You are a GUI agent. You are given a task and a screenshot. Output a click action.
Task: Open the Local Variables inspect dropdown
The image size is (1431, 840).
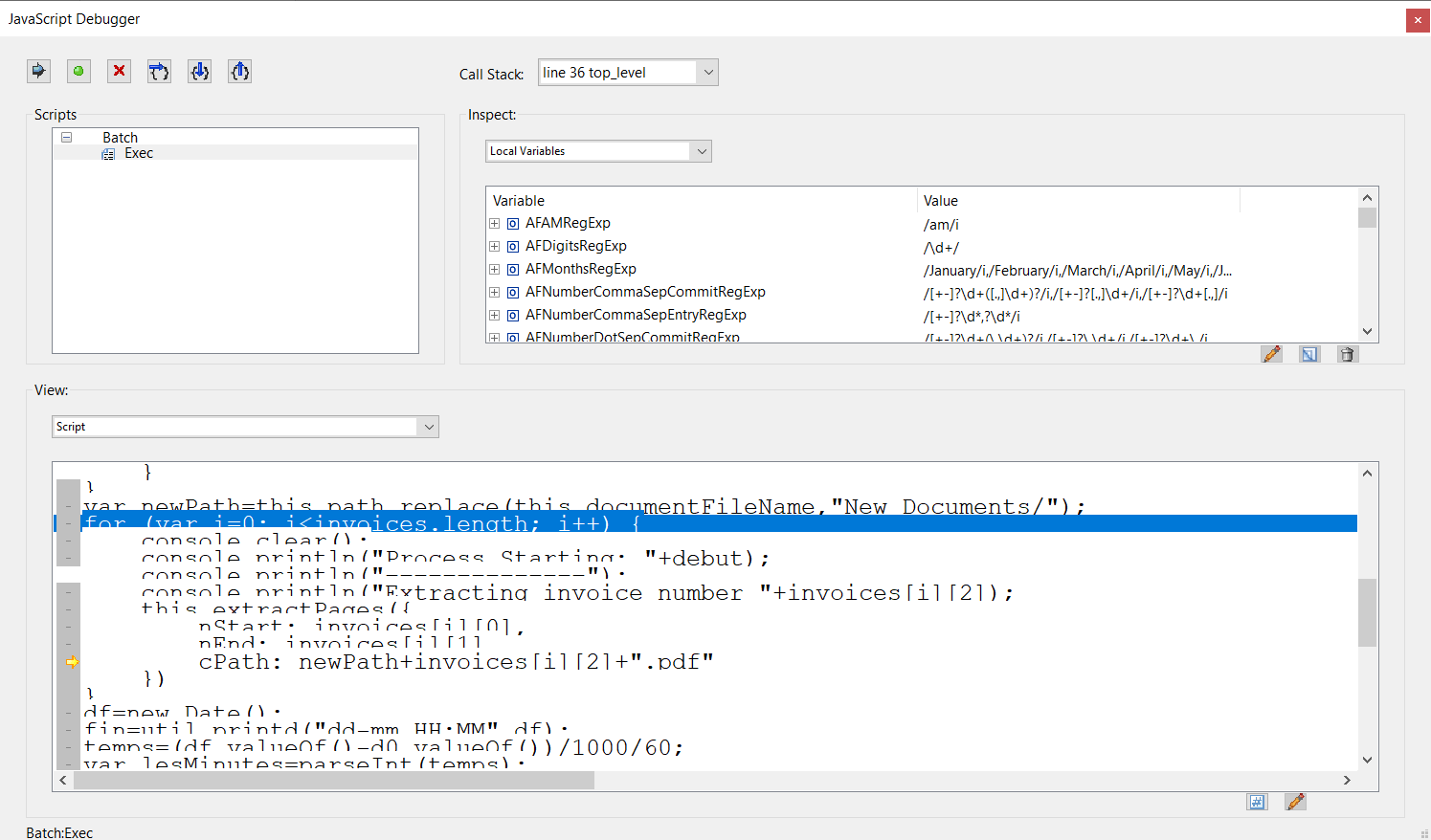pyautogui.click(x=701, y=151)
